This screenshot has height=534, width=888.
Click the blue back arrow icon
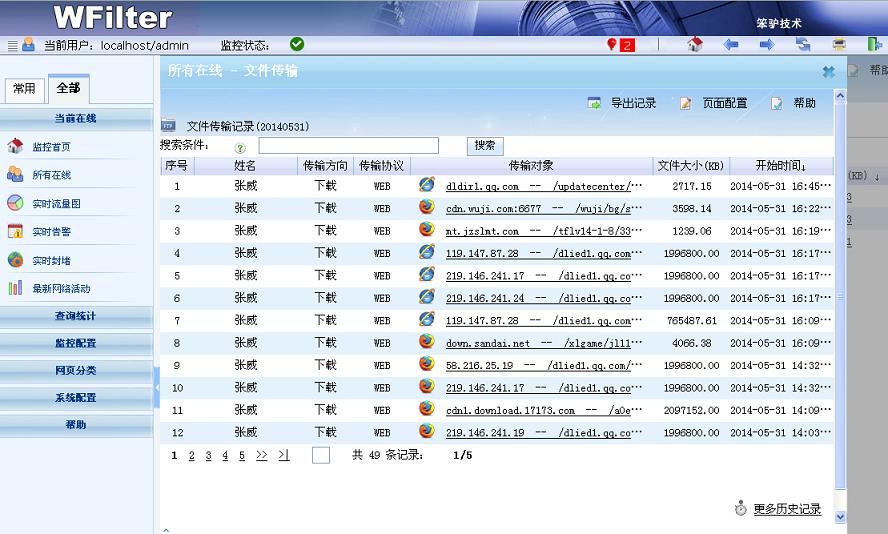[x=731, y=45]
